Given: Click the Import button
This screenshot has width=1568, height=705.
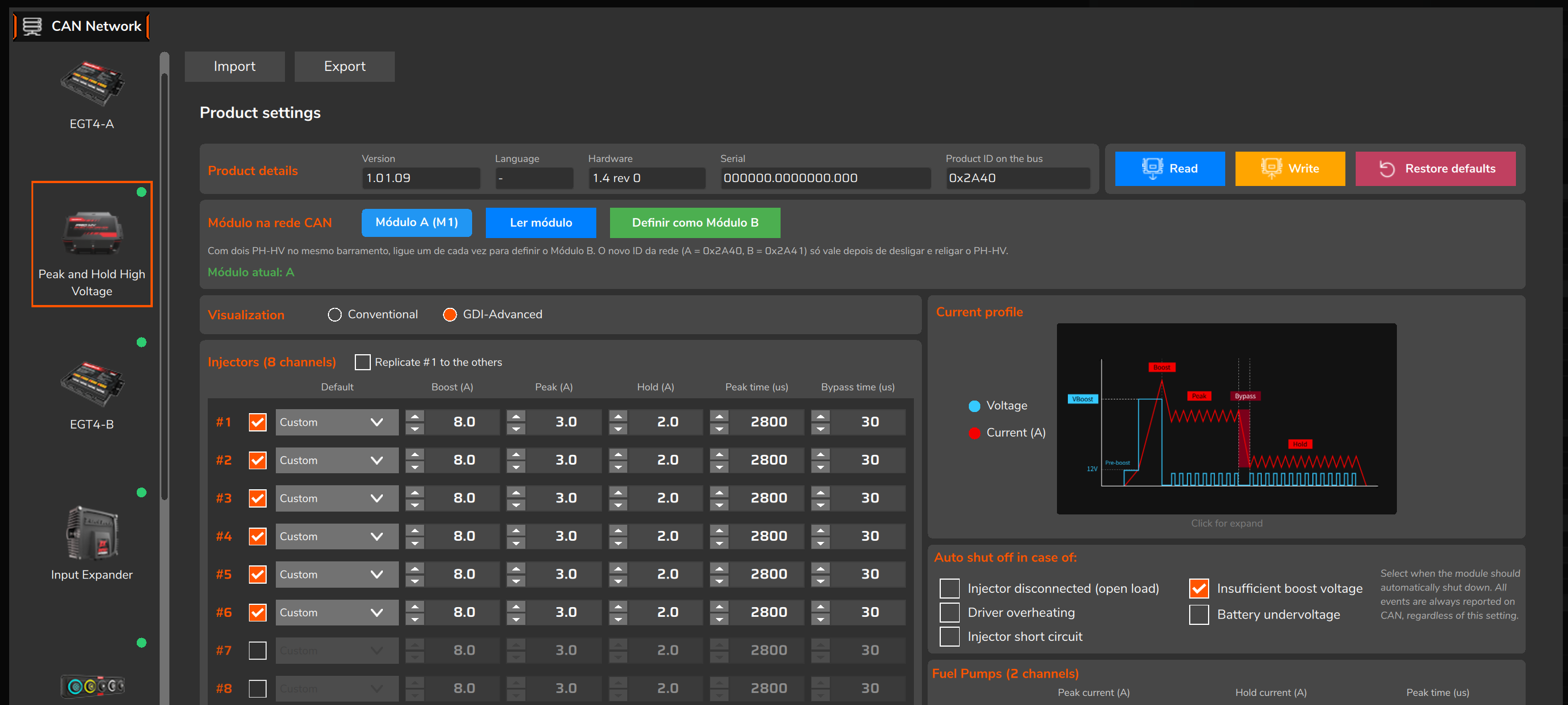Looking at the screenshot, I should coord(235,66).
